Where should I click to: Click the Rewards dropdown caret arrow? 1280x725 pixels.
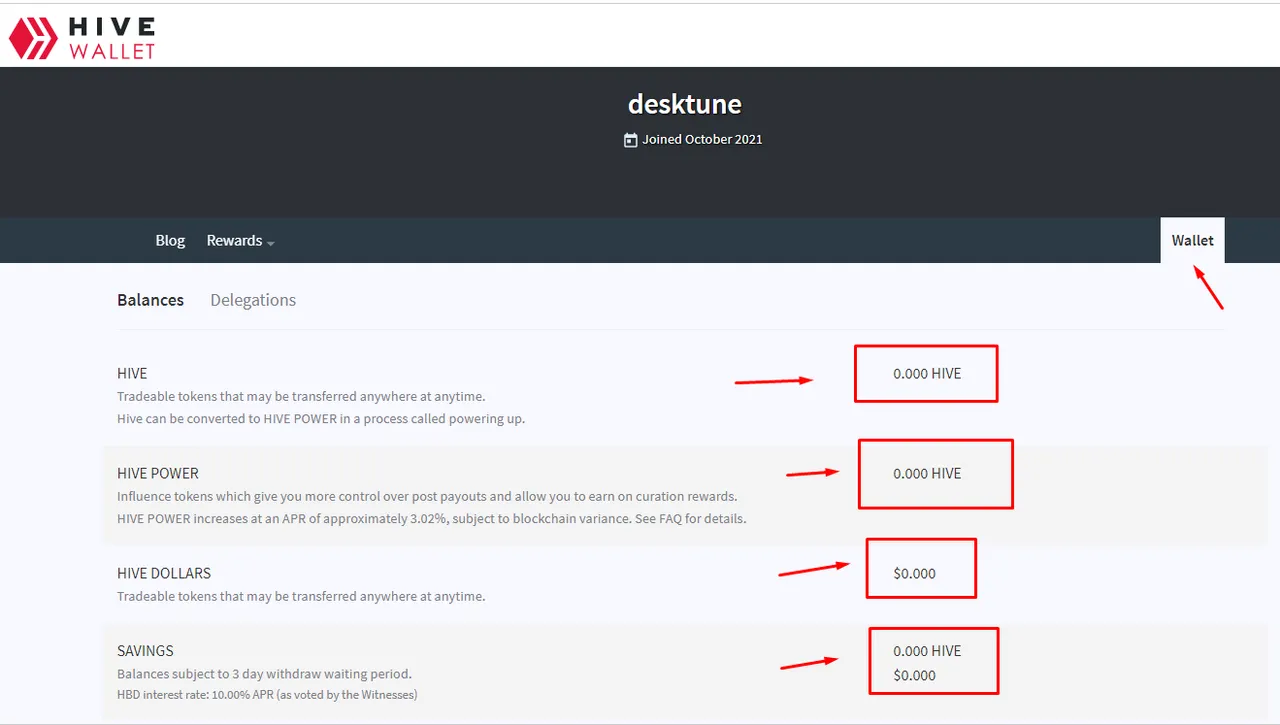[x=270, y=243]
